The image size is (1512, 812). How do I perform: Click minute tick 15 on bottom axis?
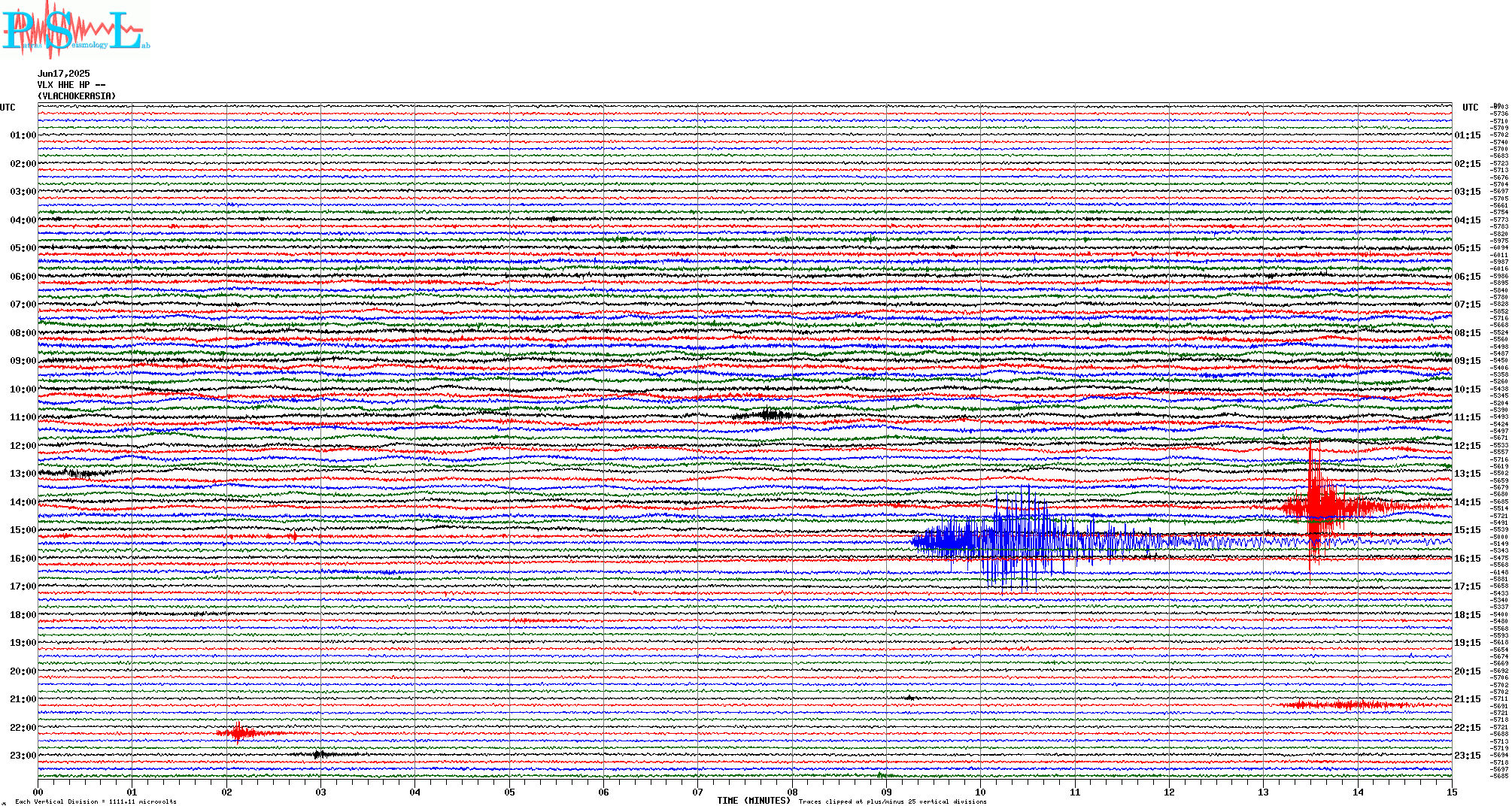[x=1452, y=792]
